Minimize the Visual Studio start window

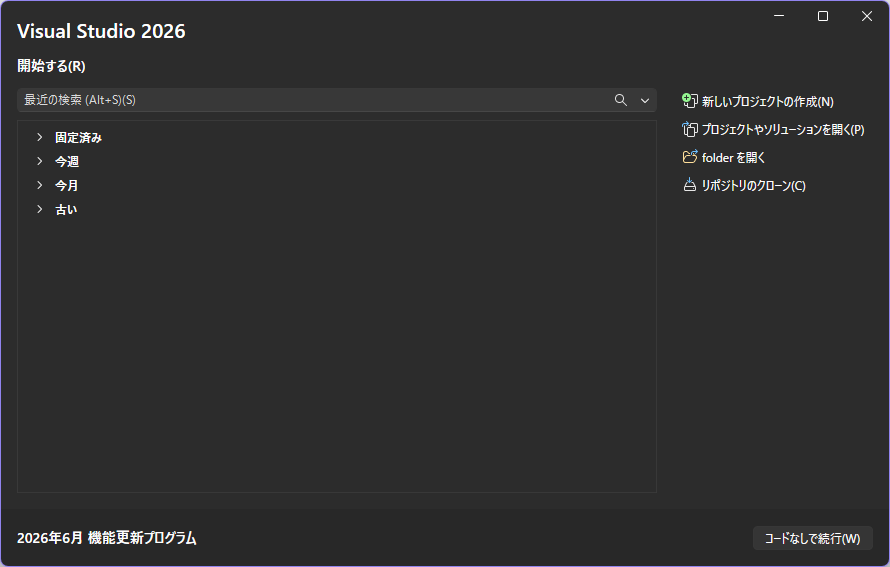point(779,16)
